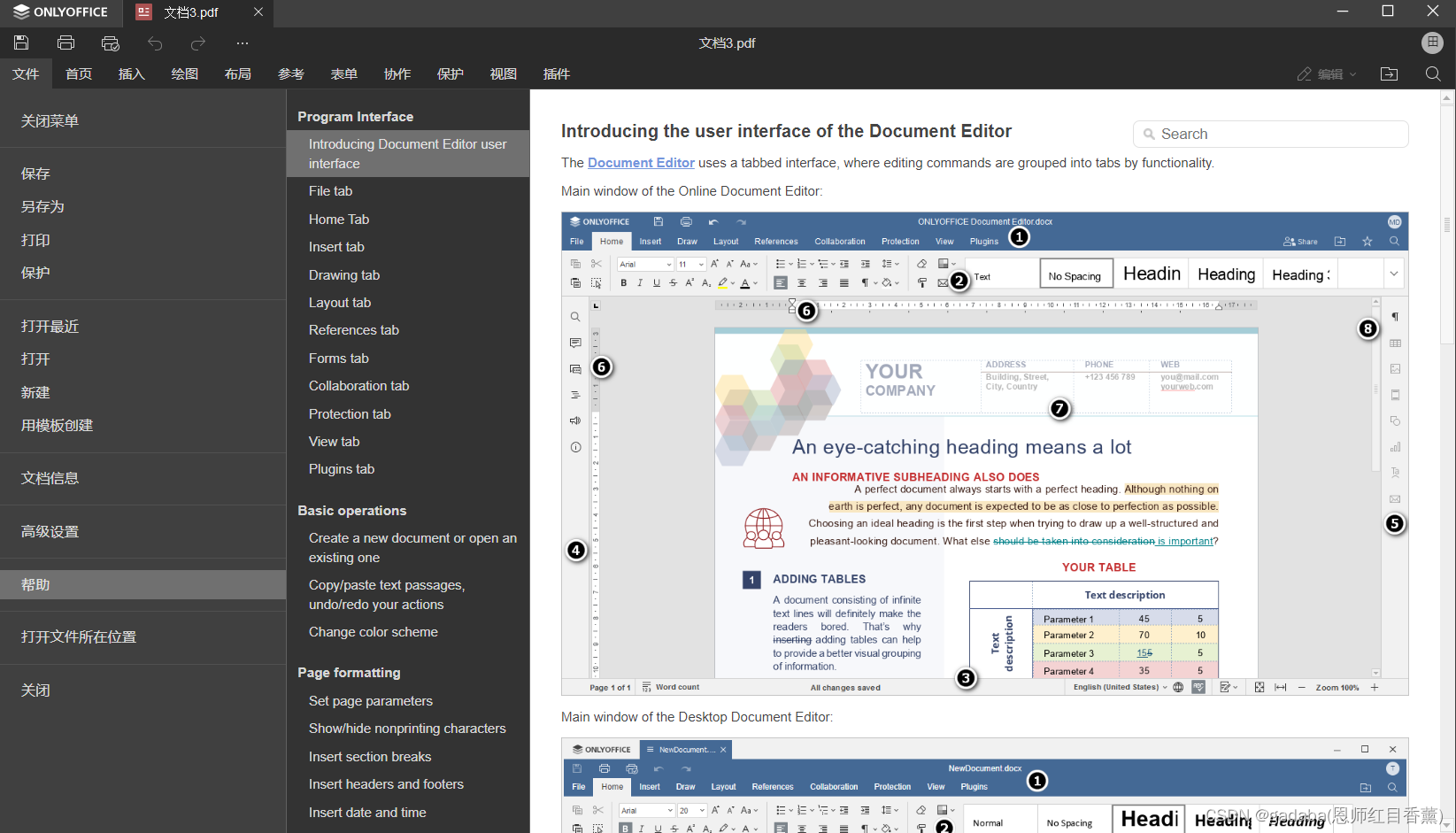Switch to the 视图 view tab
Screen dimensions: 1456x833
504,74
